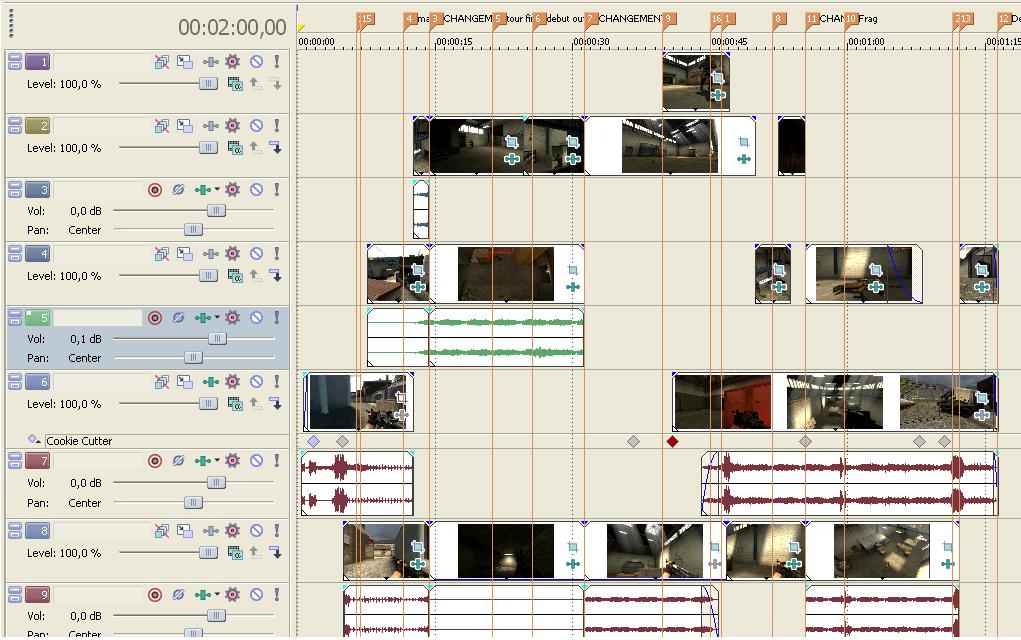1021x640 pixels.
Task: Arm audio track 3 for recording
Action: pyautogui.click(x=155, y=190)
